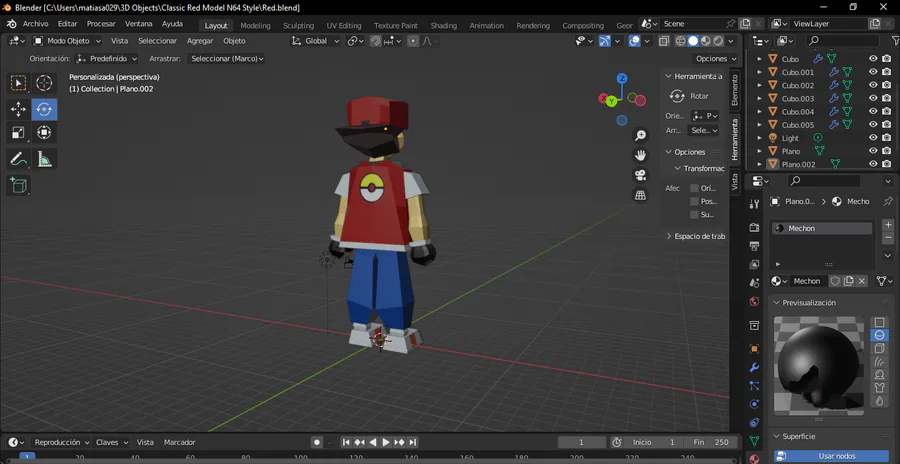
Task: Expand the Cubo.002 tree item
Action: (760, 85)
